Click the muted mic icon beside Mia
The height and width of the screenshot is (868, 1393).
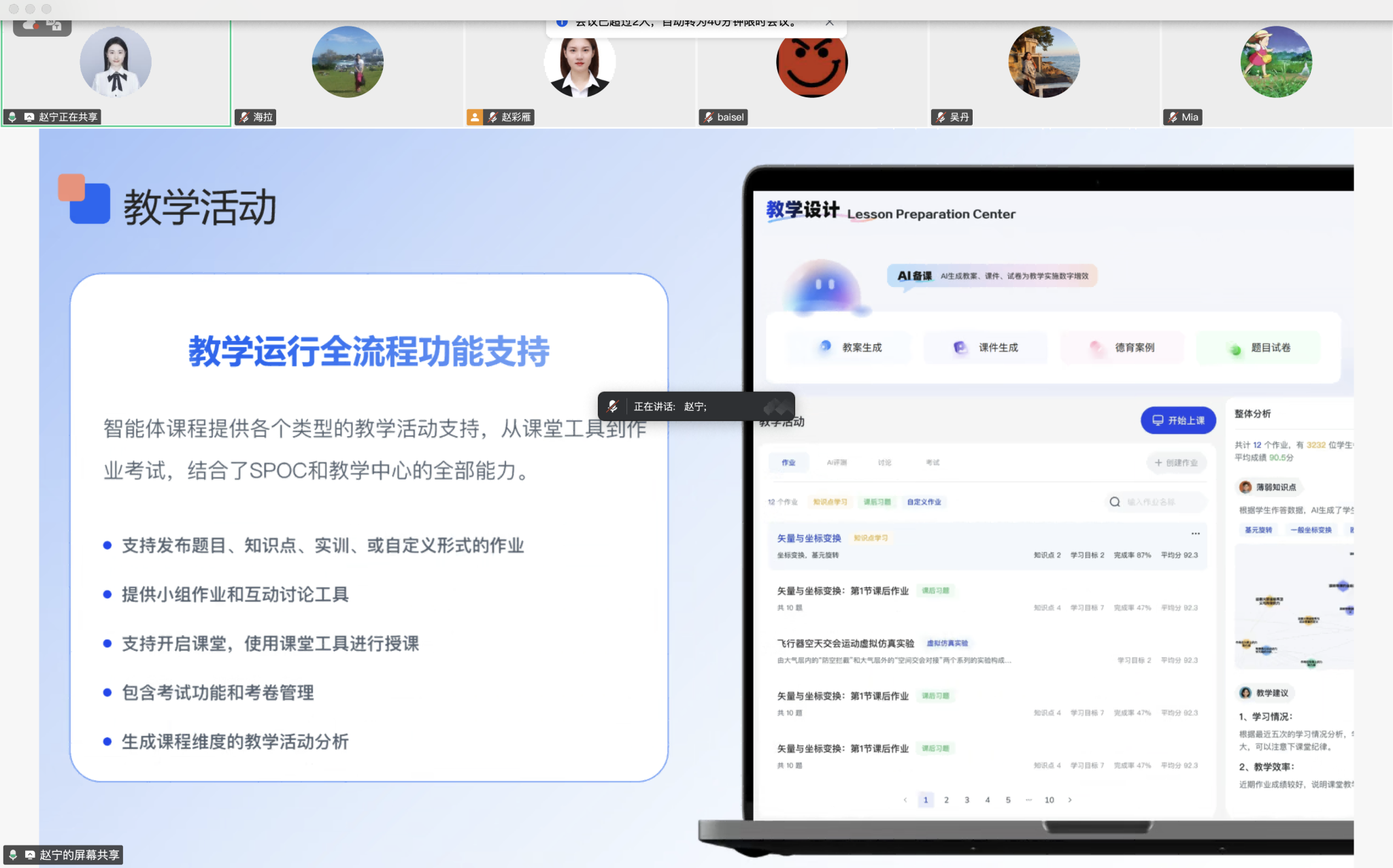[1173, 117]
